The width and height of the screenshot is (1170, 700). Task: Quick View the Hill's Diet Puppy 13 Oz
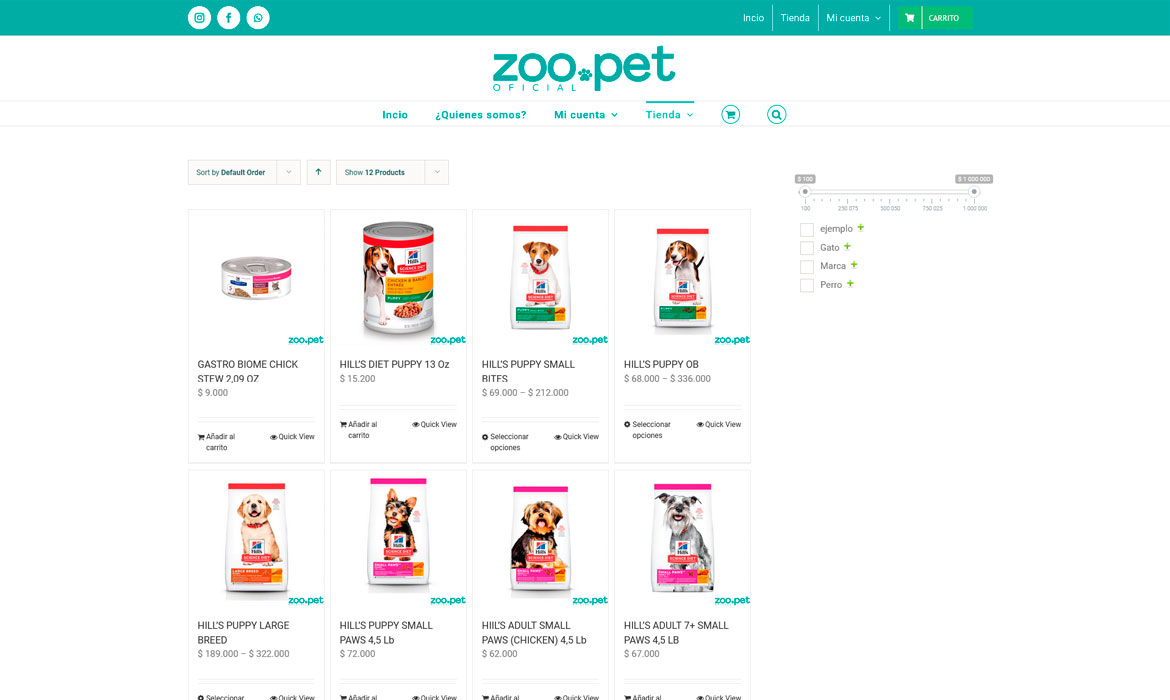[434, 425]
